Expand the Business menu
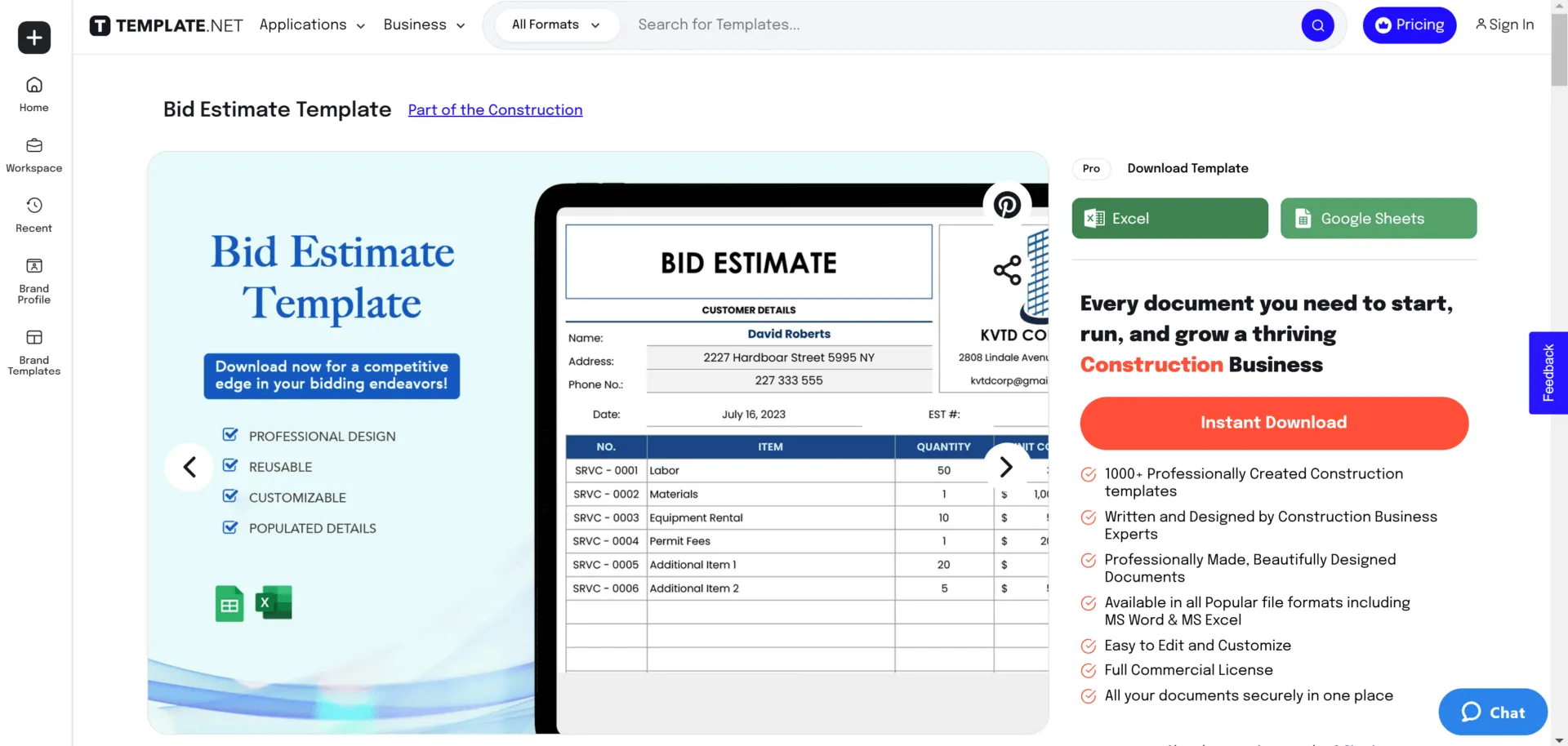The image size is (1568, 746). [x=424, y=25]
